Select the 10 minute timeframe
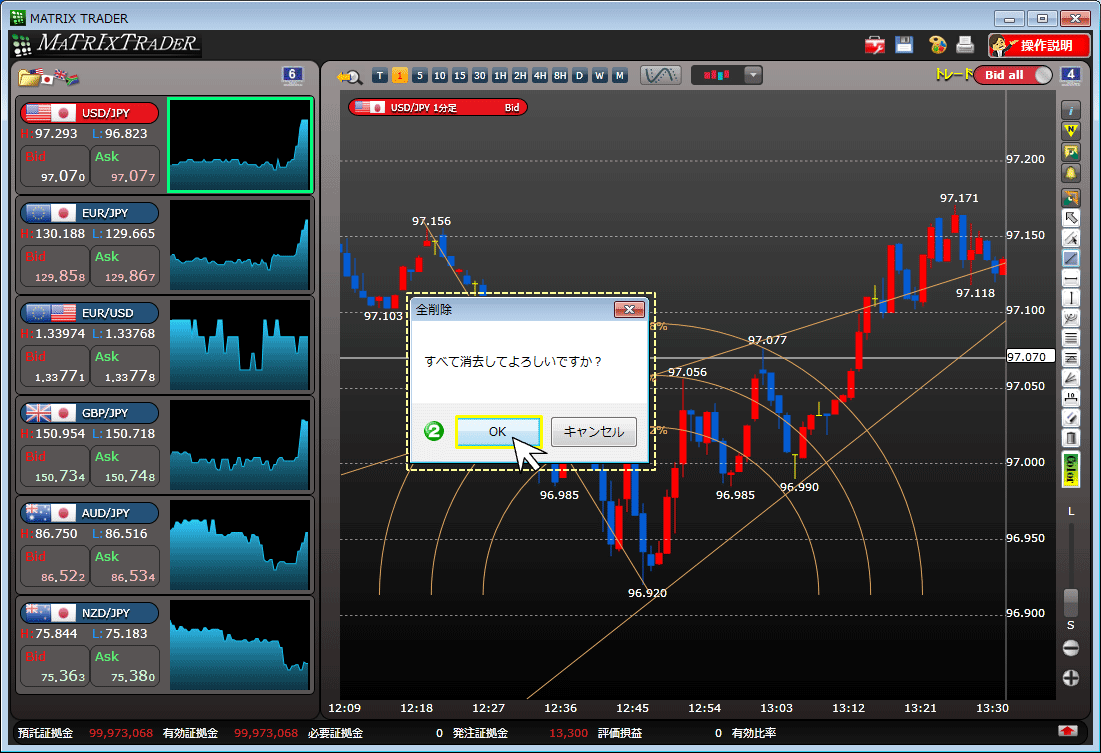1101x753 pixels. [x=440, y=75]
